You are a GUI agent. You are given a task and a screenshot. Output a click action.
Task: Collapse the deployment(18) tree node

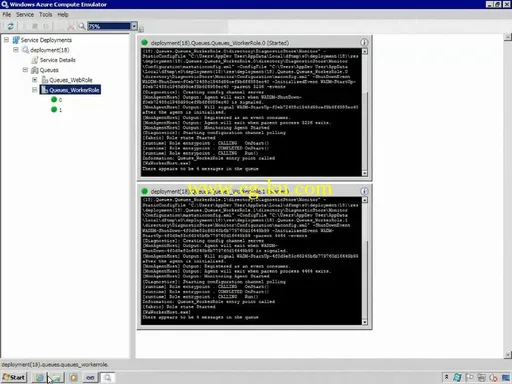16,50
